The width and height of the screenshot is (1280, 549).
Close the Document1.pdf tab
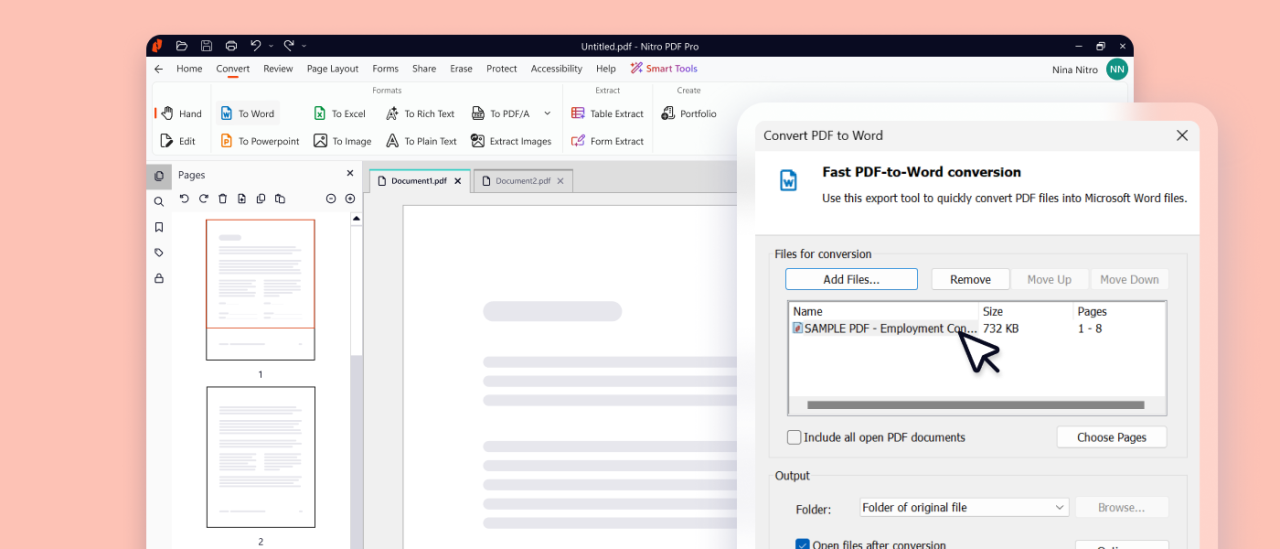[458, 181]
